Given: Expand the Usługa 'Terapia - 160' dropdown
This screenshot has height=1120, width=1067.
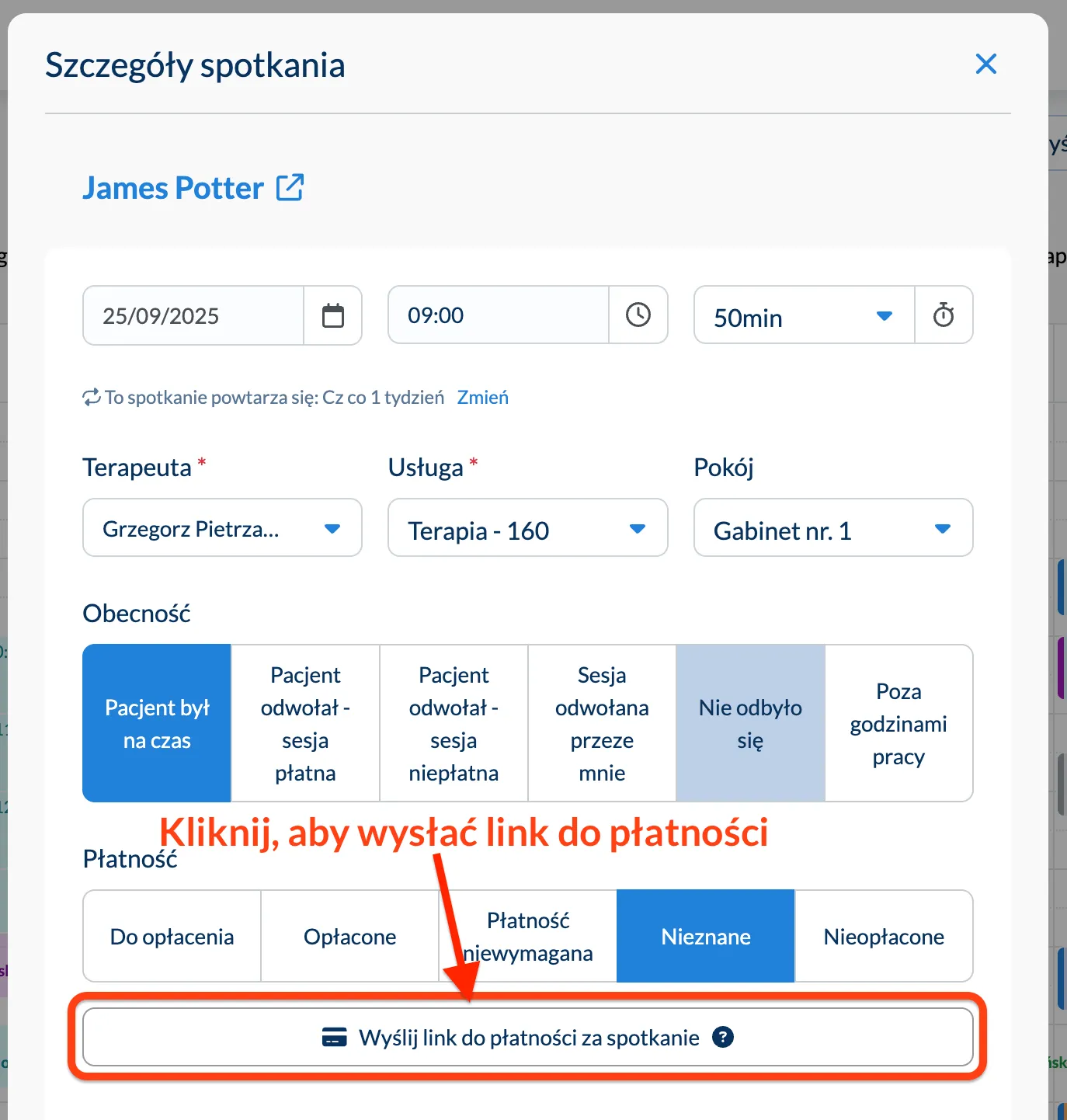Looking at the screenshot, I should tap(527, 528).
